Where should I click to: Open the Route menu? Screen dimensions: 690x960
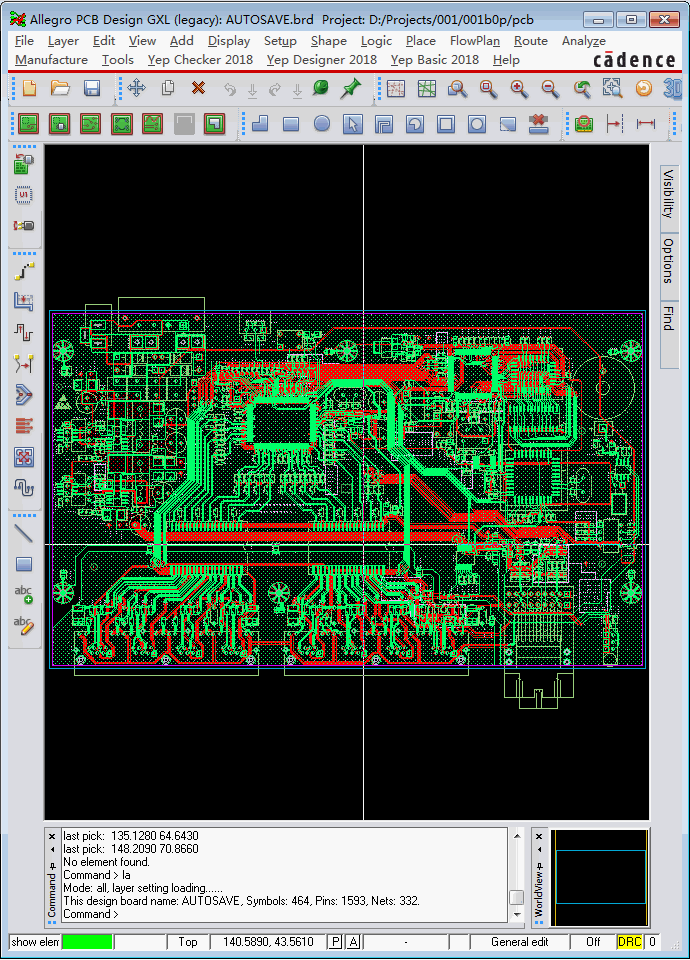point(531,41)
